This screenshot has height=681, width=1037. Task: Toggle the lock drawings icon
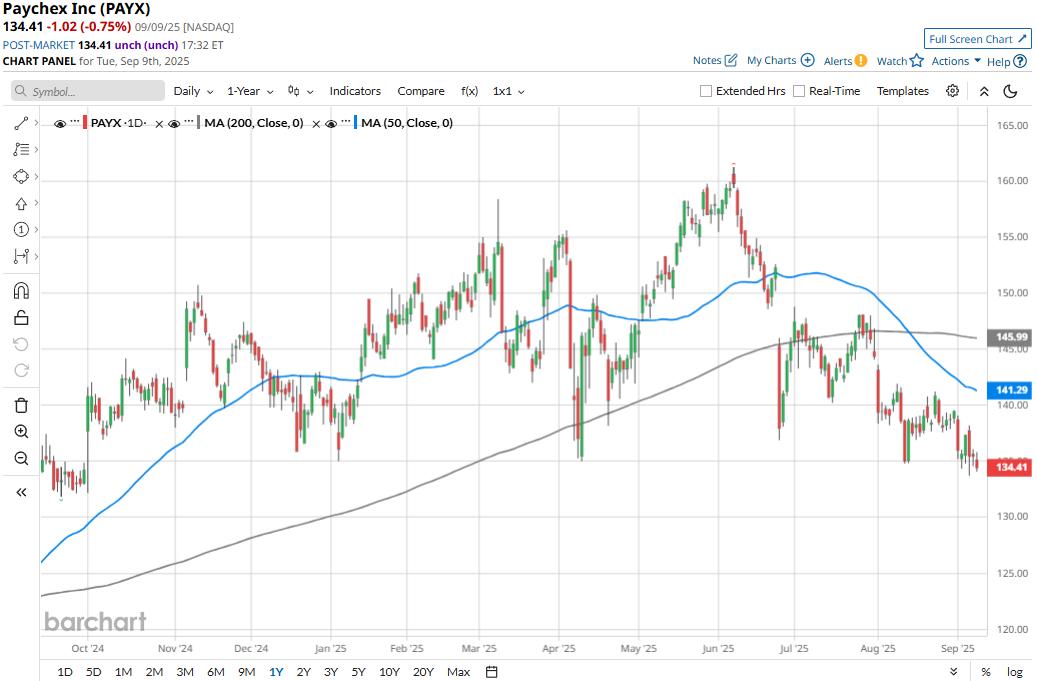click(21, 318)
